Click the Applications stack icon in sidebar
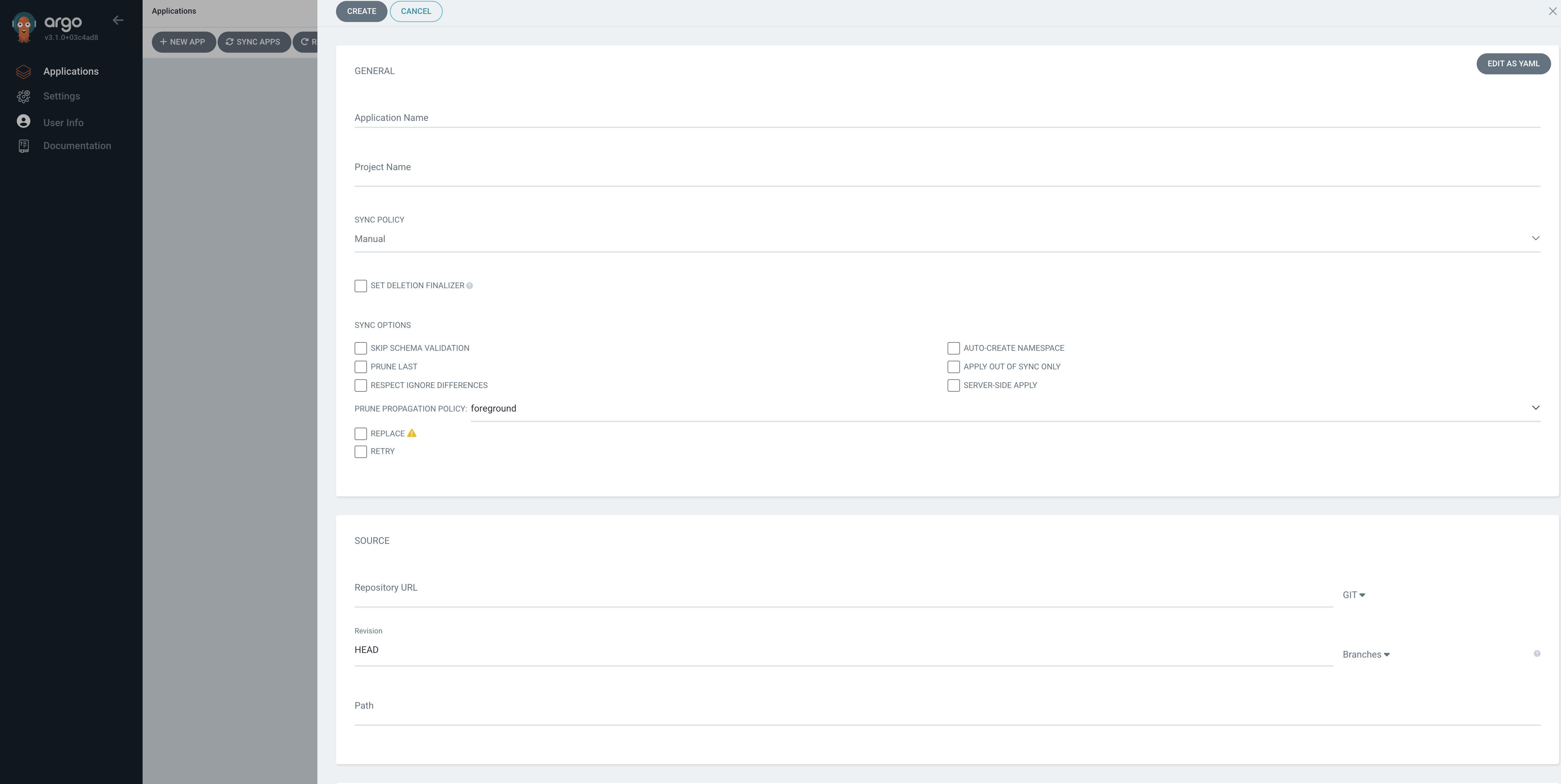The image size is (1561, 784). (x=23, y=72)
